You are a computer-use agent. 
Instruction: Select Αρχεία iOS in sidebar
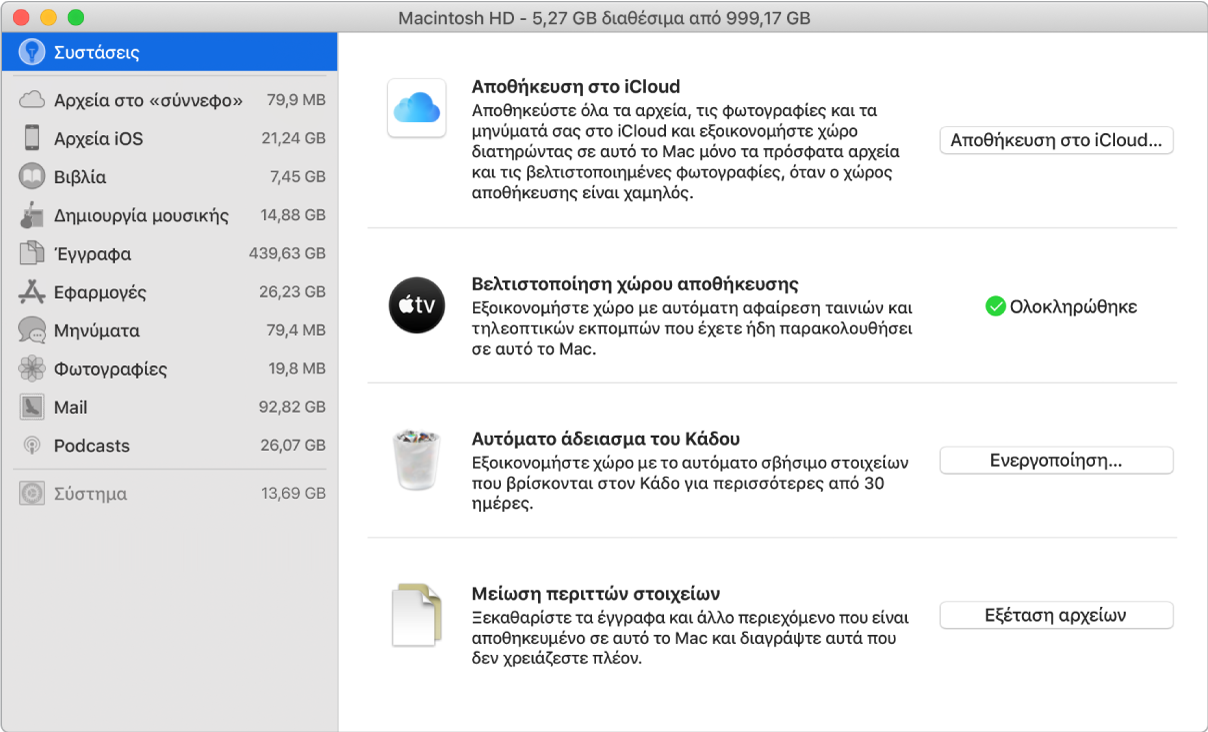tap(98, 139)
